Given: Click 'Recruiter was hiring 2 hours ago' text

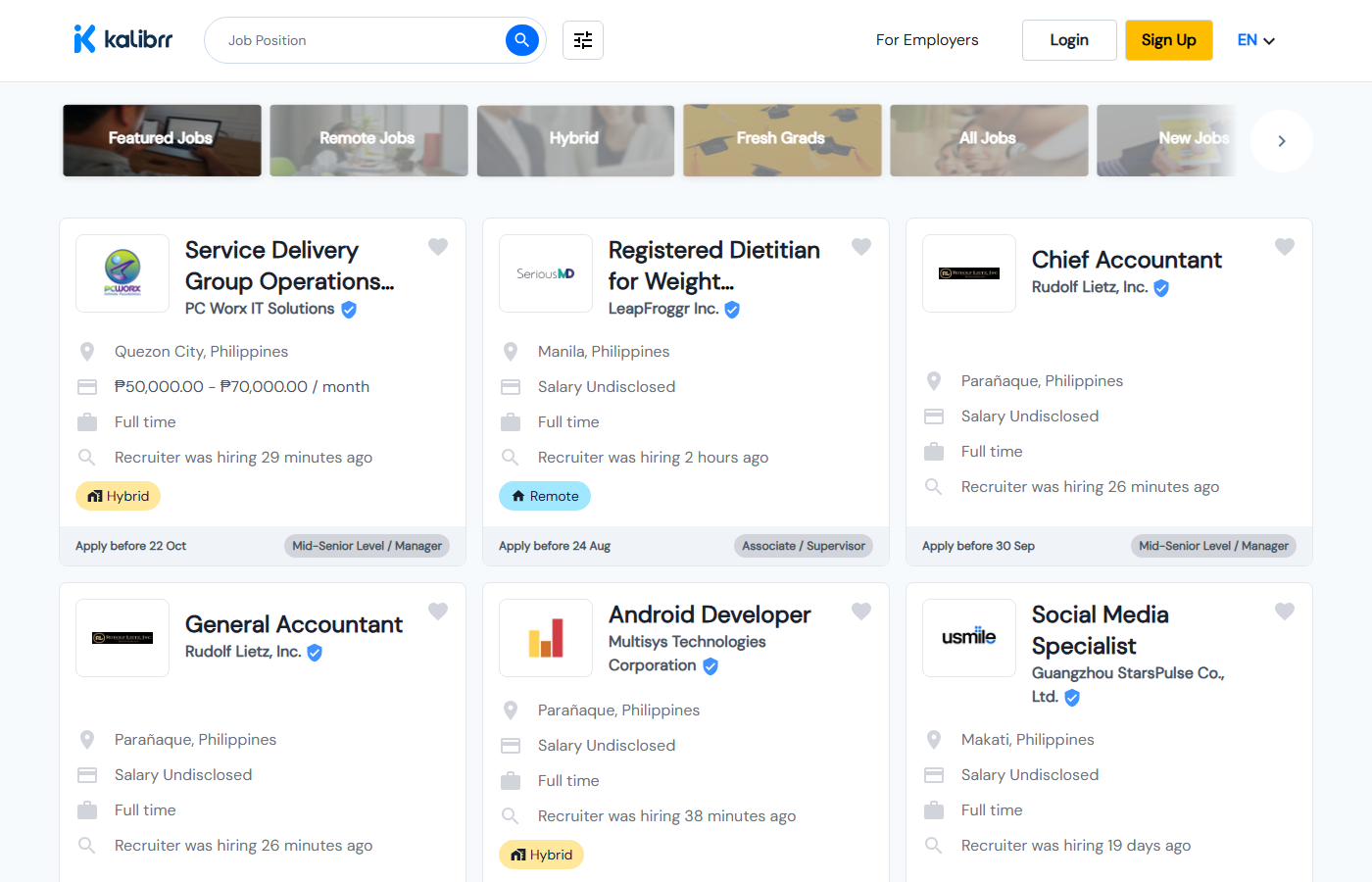Looking at the screenshot, I should click(653, 458).
